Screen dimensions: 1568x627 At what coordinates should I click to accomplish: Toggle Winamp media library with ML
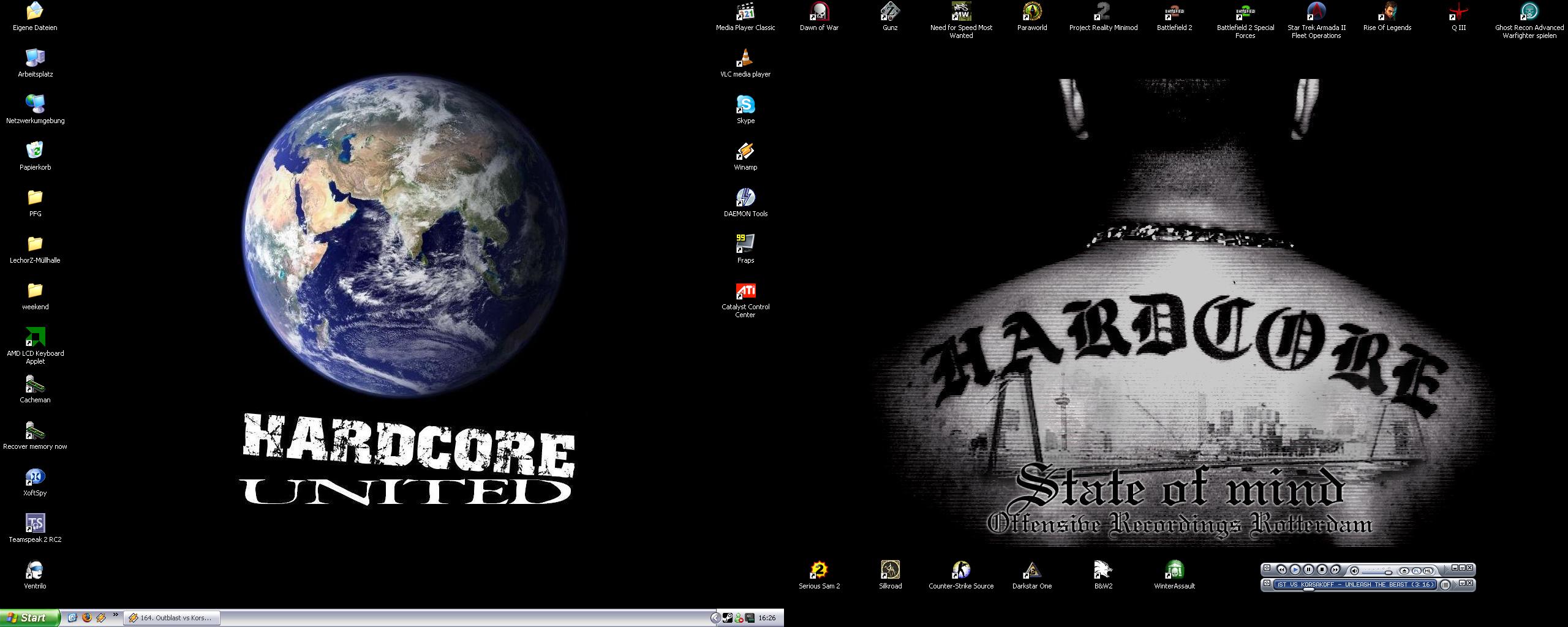coord(1428,571)
